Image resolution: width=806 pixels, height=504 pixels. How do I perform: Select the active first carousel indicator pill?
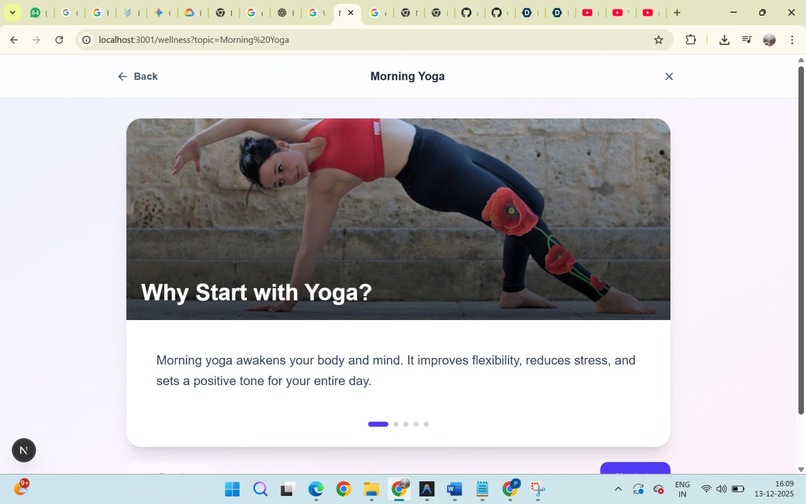point(378,424)
